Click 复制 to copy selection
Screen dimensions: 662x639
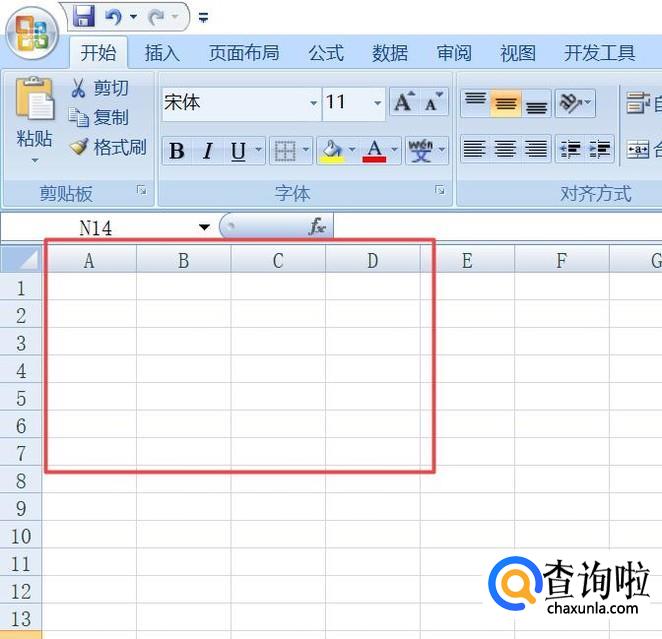coord(98,117)
